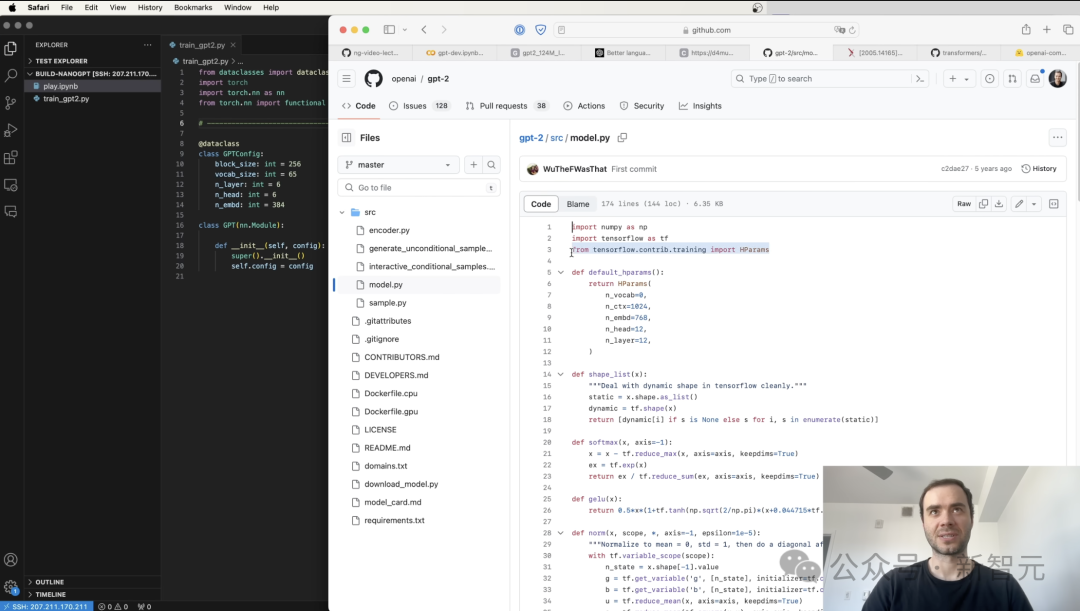
Task: Download raw file icon
Action: 999,204
